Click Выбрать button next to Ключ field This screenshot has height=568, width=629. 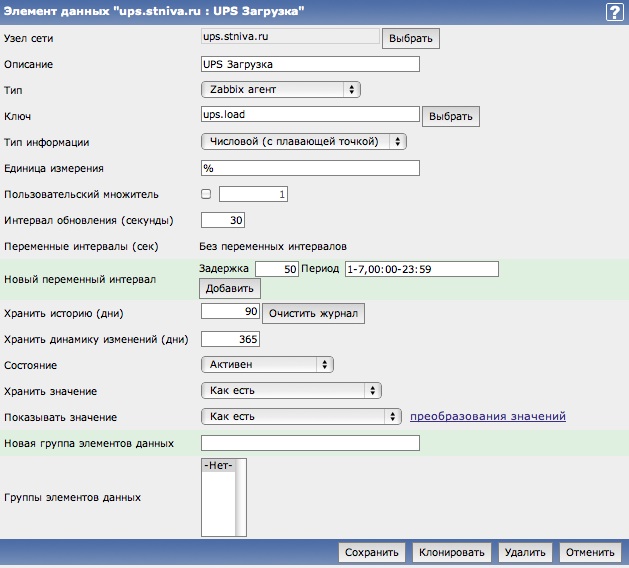coord(450,117)
